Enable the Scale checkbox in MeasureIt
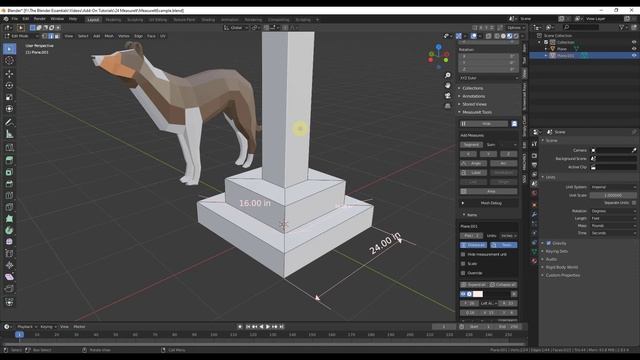Viewport: 640px width, 360px height. coord(463,264)
